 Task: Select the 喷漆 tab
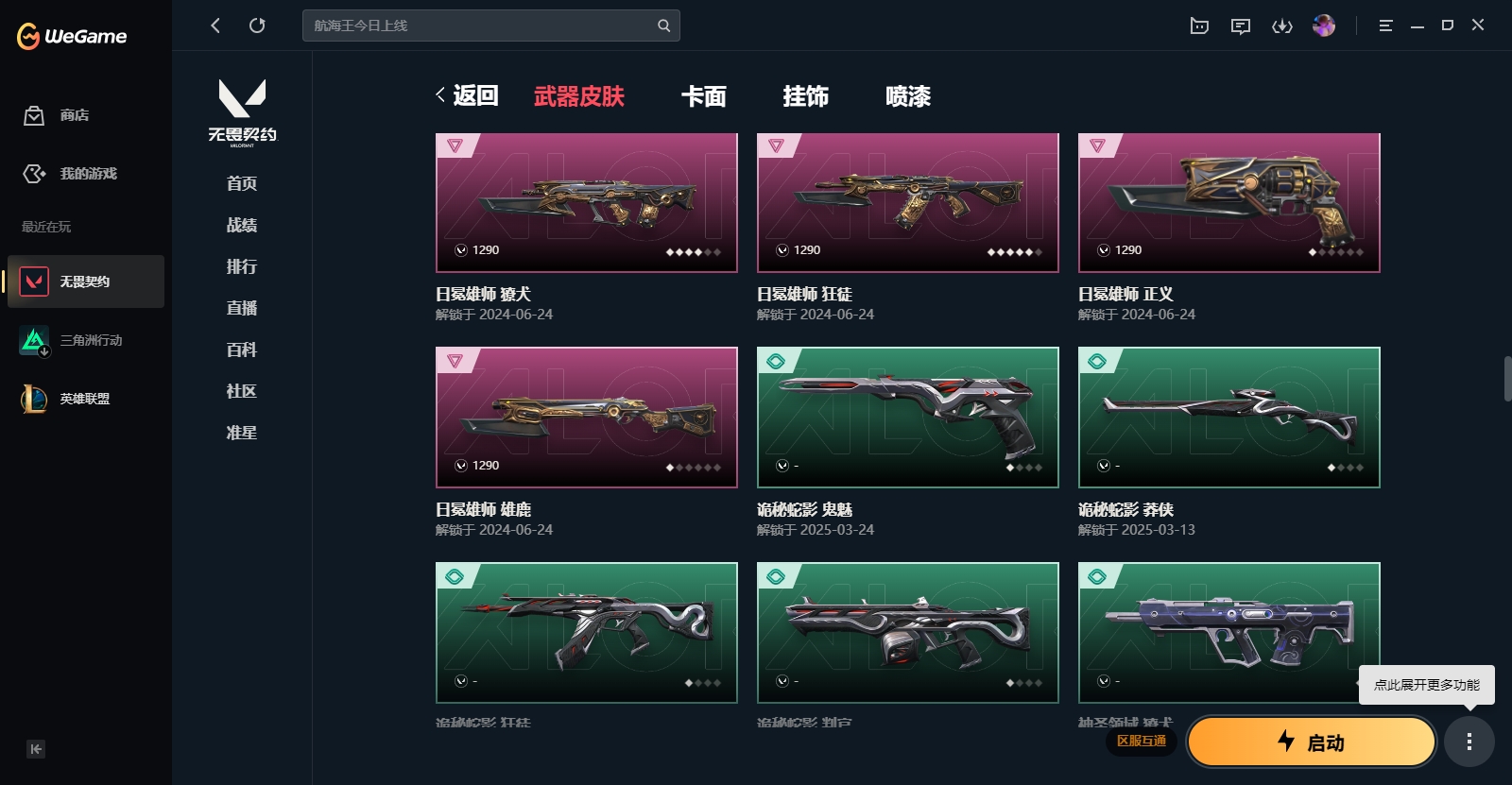[x=907, y=96]
